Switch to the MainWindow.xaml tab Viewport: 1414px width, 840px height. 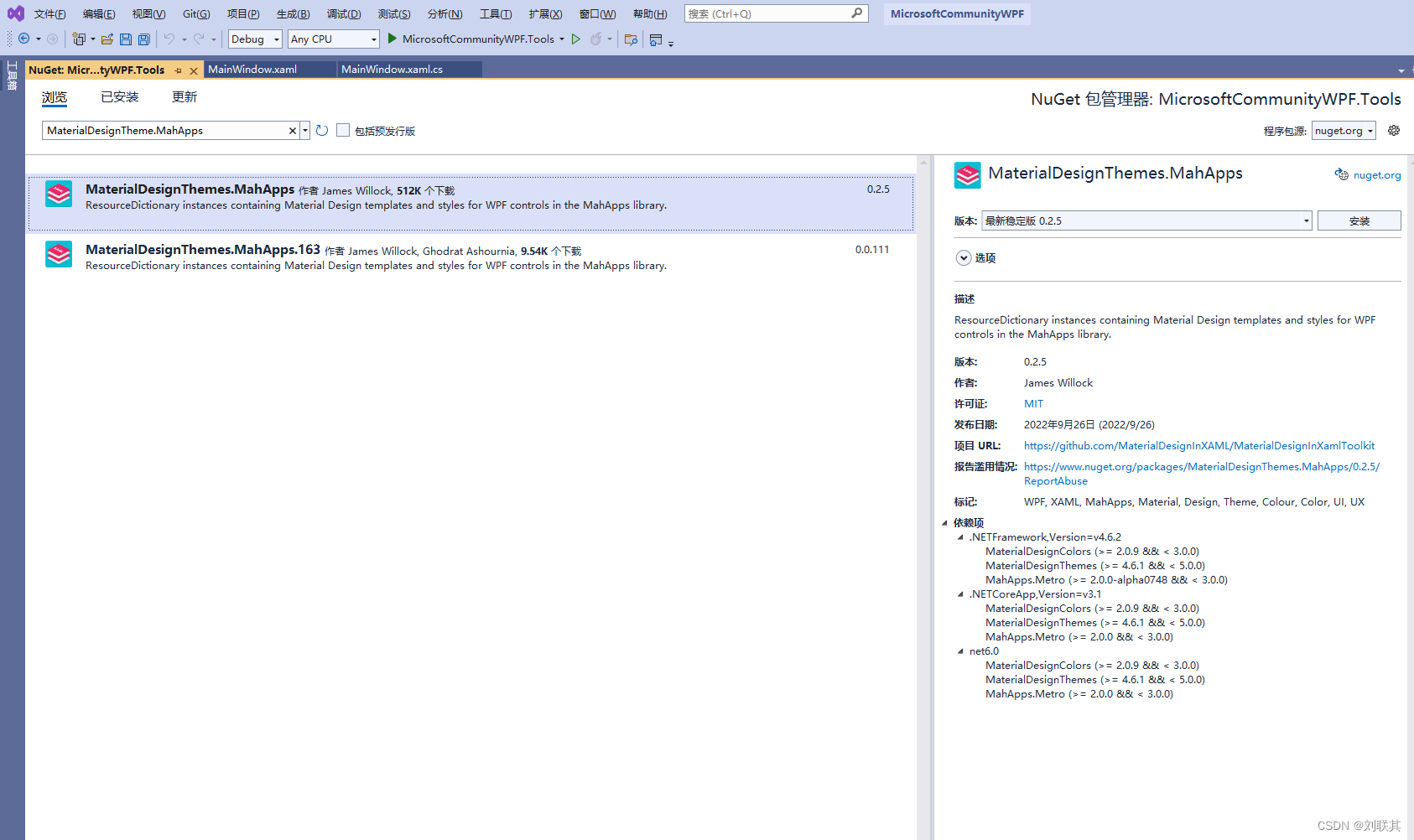pos(269,70)
